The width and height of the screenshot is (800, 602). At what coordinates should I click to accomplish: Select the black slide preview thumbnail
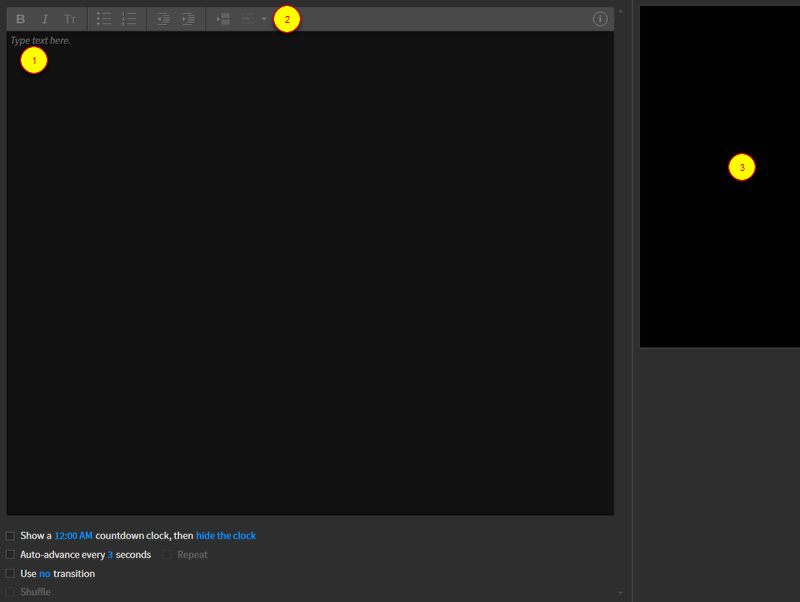[720, 177]
